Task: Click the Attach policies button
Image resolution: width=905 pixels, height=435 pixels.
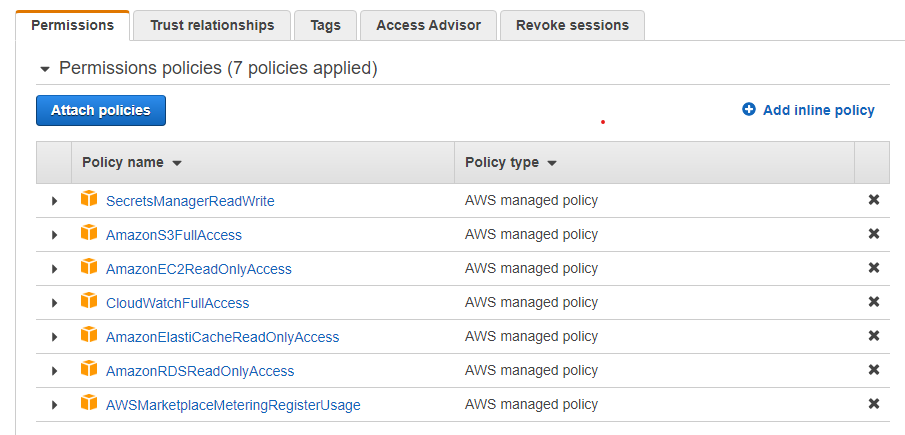Action: [101, 110]
